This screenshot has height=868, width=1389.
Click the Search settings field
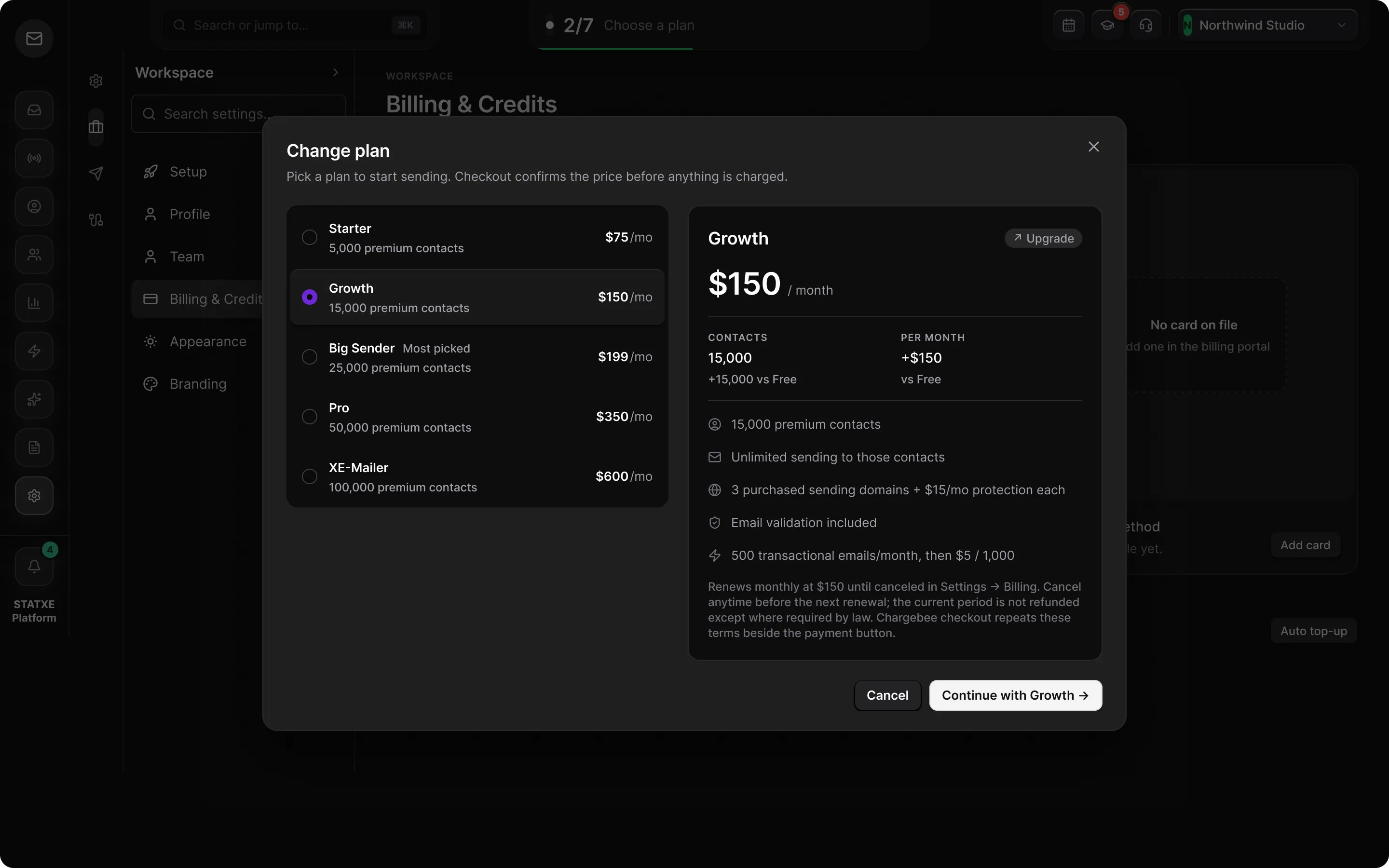coord(238,114)
